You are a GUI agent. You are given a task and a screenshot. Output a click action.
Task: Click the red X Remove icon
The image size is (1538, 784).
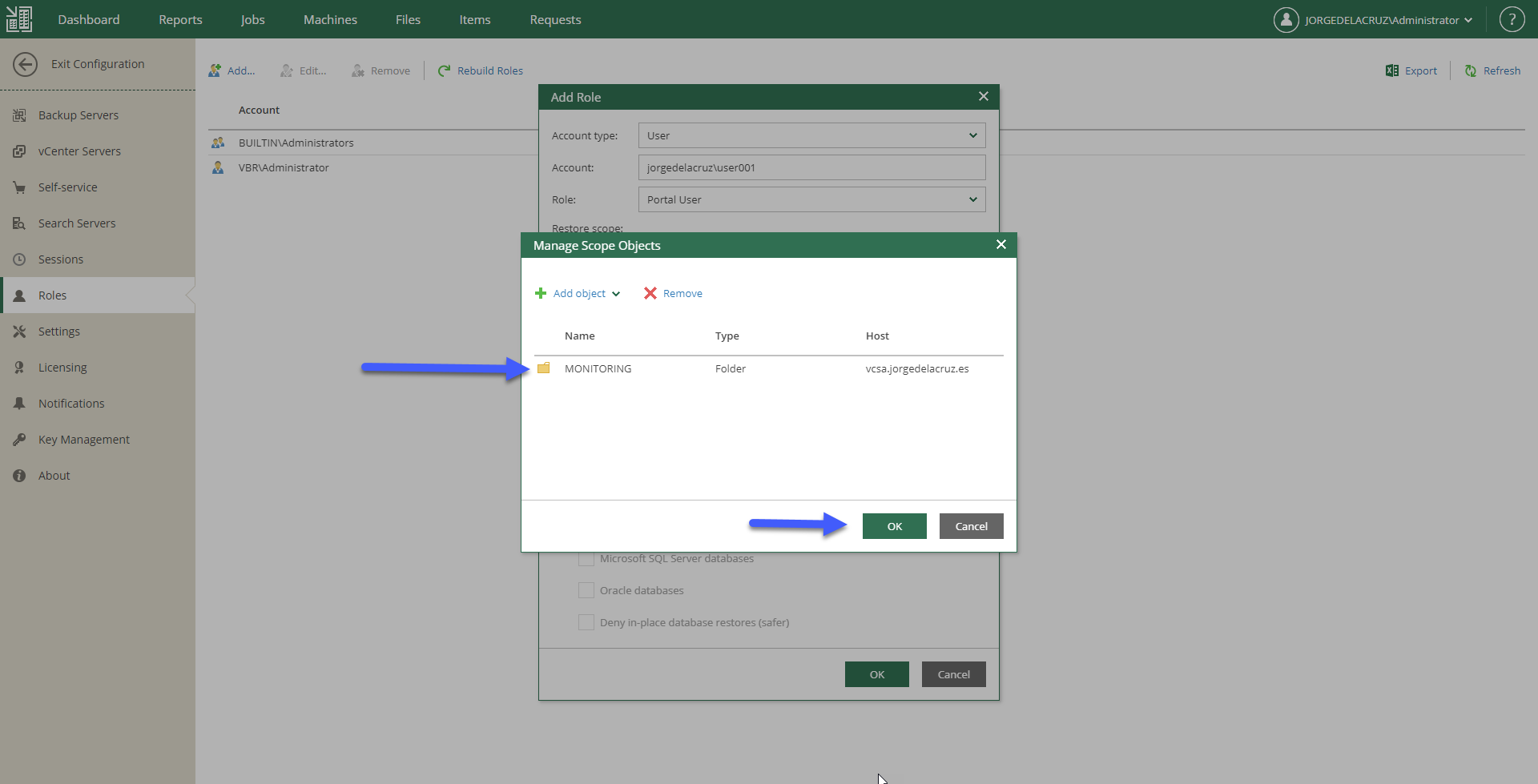pos(650,293)
